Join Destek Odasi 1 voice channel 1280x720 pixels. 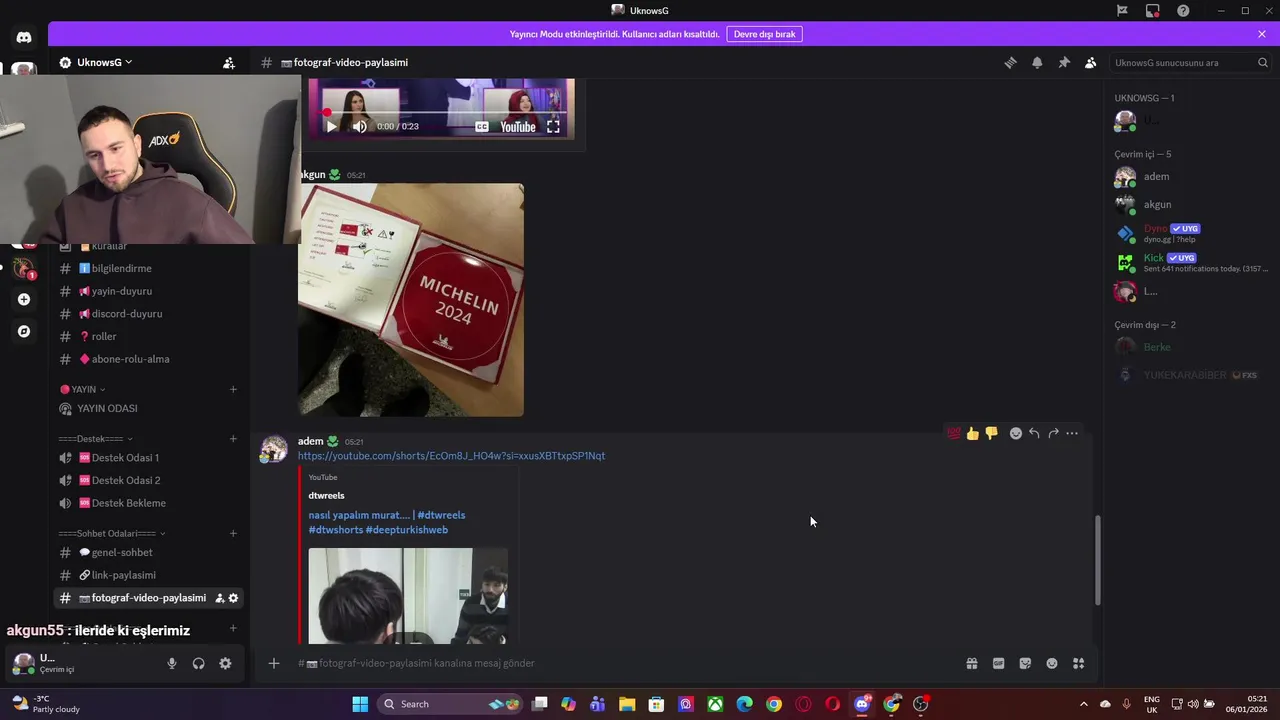point(148,458)
